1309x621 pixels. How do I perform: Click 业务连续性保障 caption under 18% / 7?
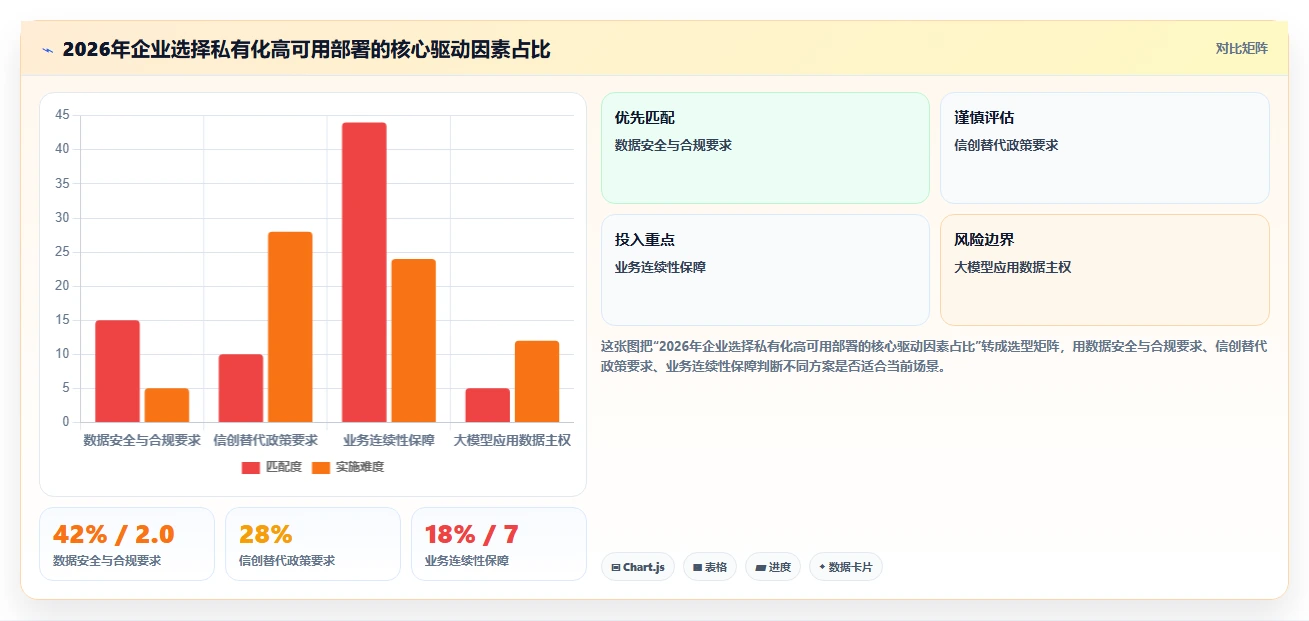coord(467,561)
